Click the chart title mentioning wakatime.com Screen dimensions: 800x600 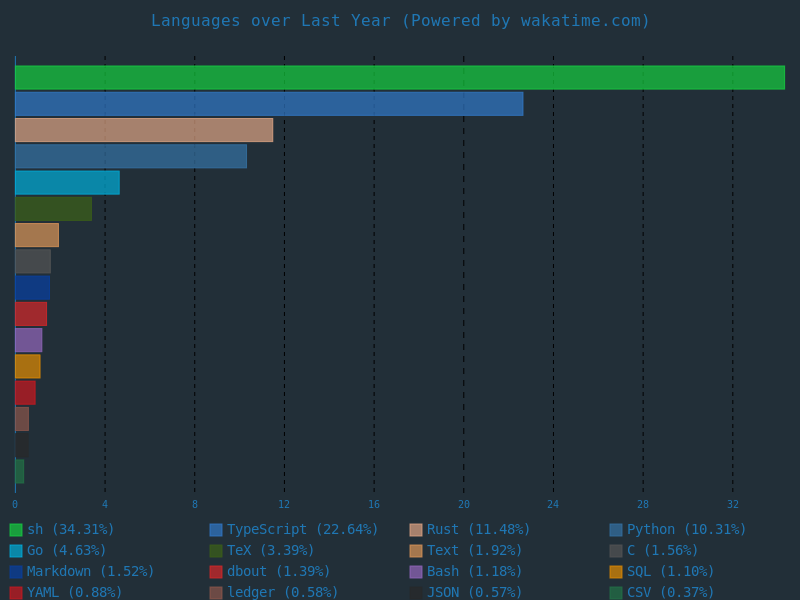(x=400, y=21)
